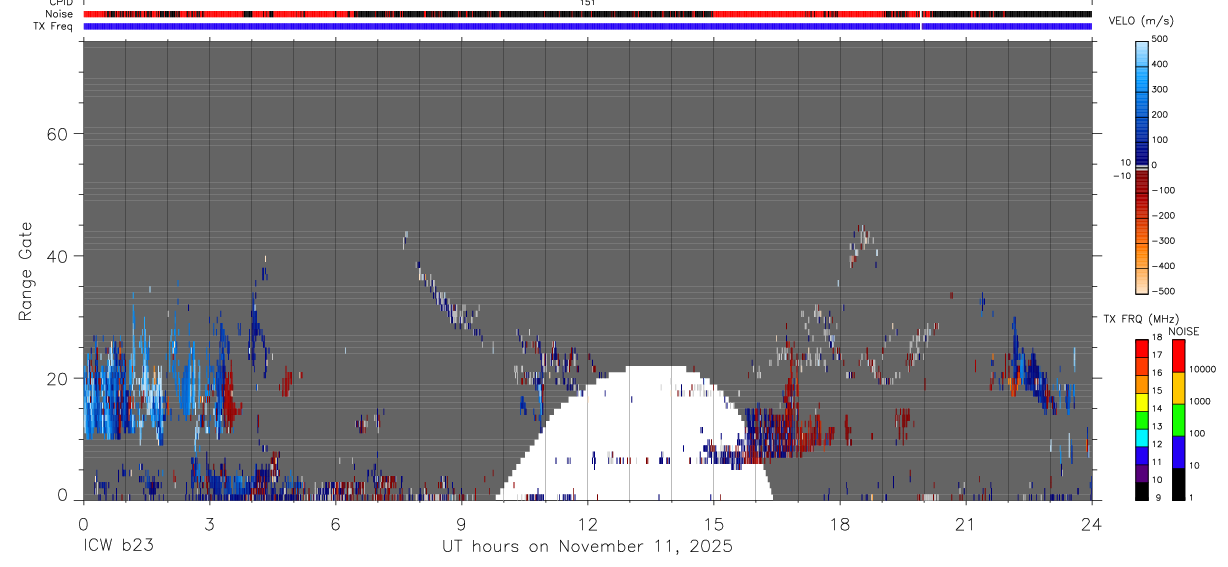Viewport: 1228px width, 567px height.
Task: Click the TX FRQ (MHz) legend title
Action: click(x=1141, y=319)
